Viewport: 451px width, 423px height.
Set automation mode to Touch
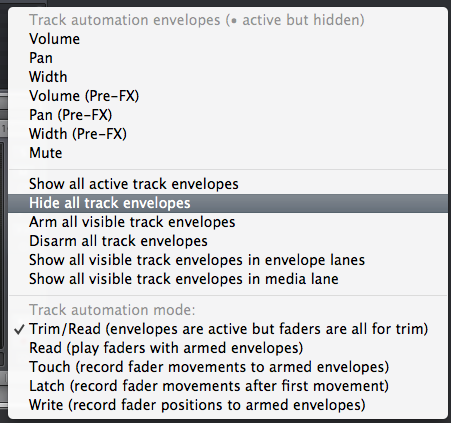(x=228, y=367)
